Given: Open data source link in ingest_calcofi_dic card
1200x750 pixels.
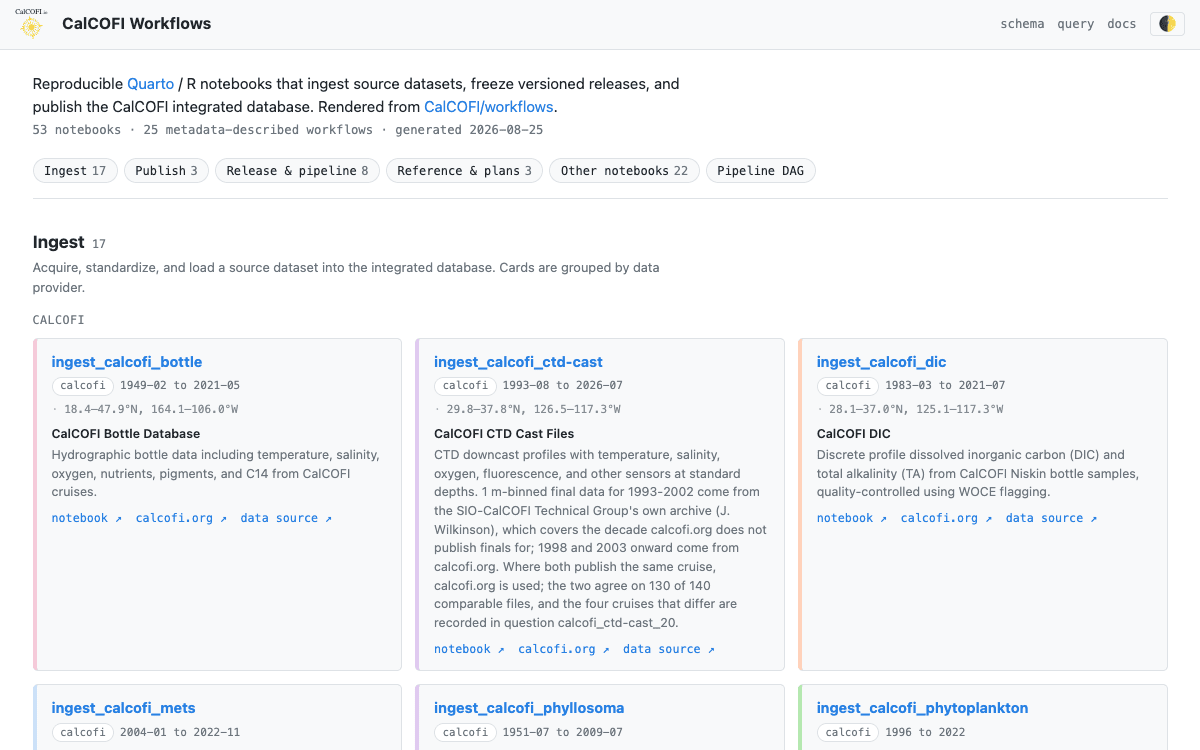Looking at the screenshot, I should click(1051, 518).
